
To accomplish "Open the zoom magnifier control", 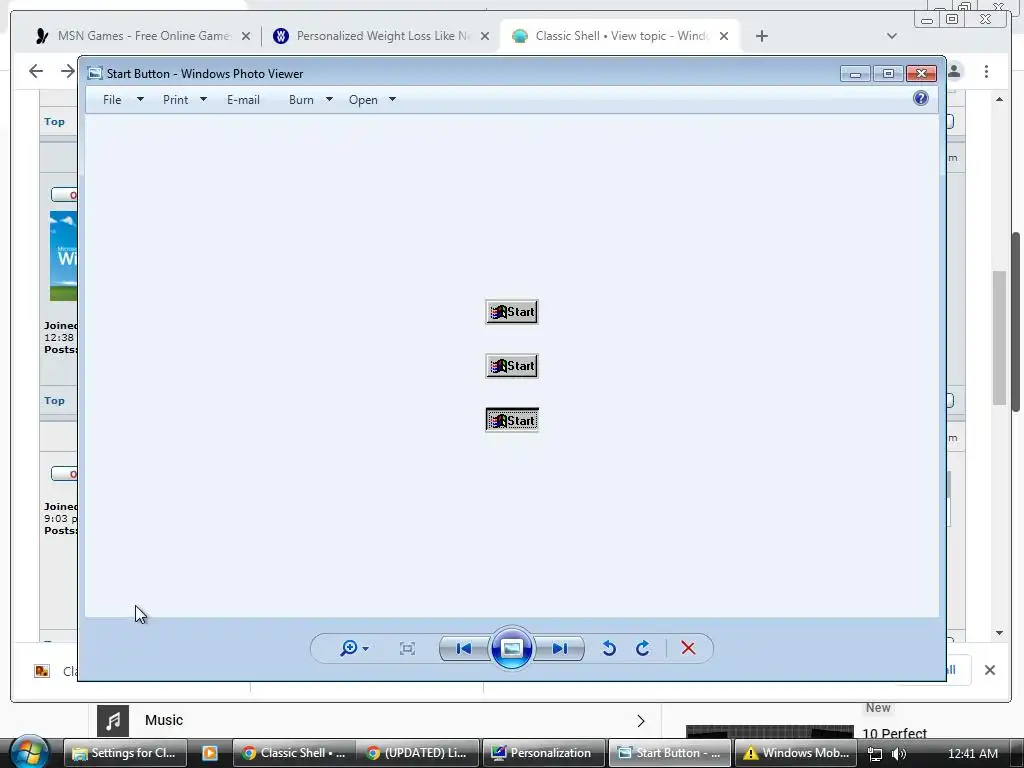I will (x=349, y=648).
